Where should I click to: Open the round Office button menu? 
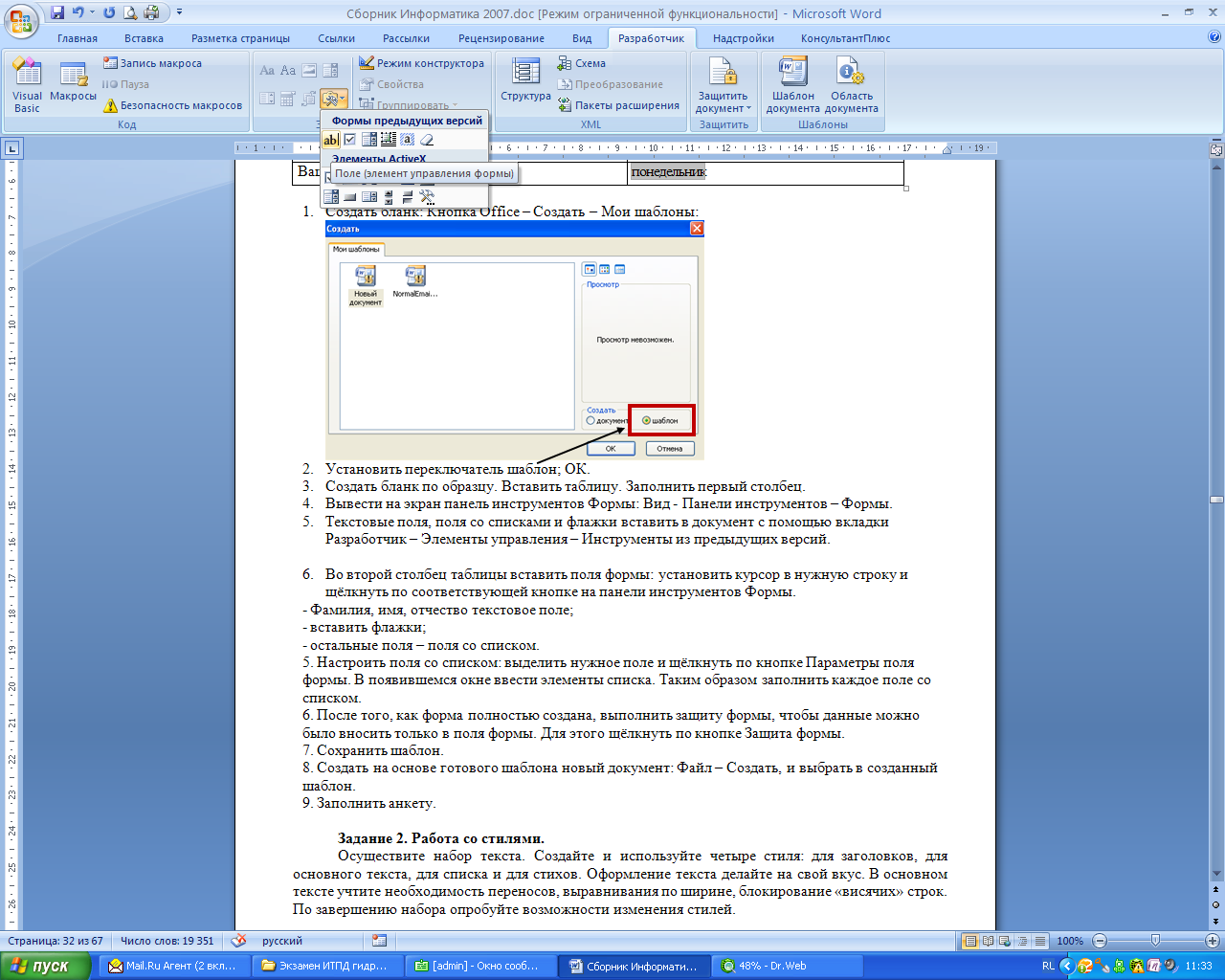[22, 19]
